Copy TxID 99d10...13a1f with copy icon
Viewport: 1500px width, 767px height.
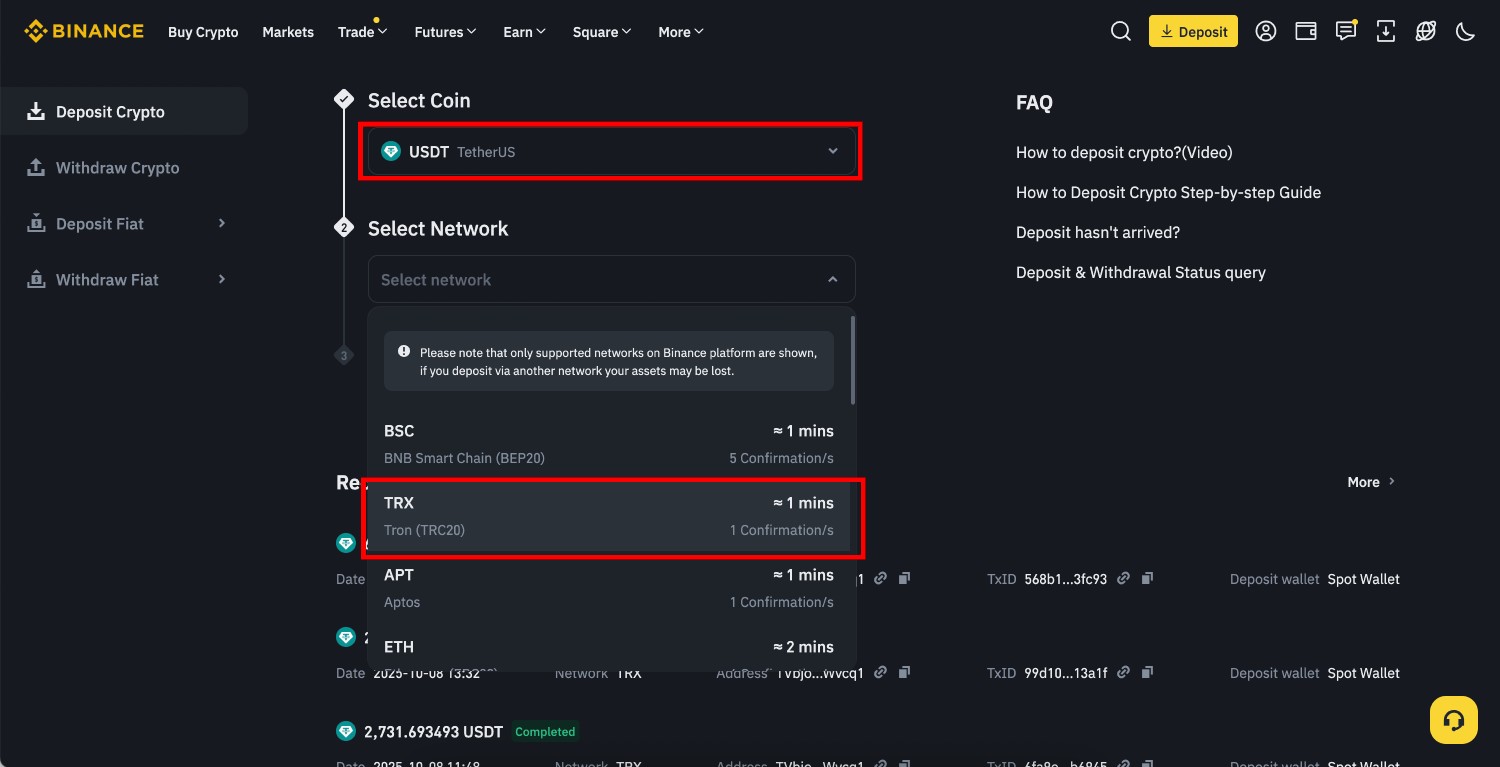pyautogui.click(x=1148, y=672)
